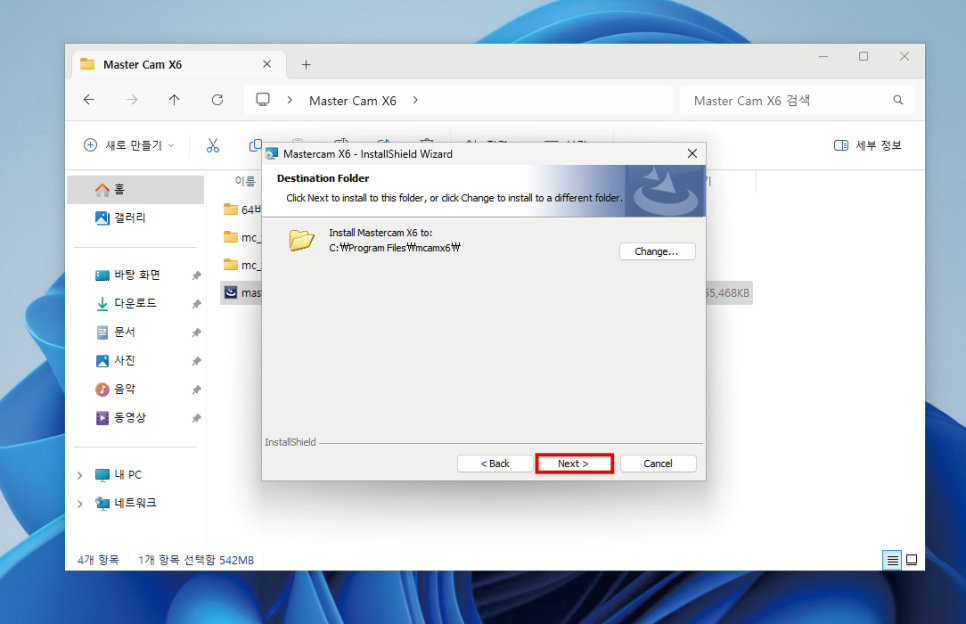Cancel the Mastercam X6 installation
Image resolution: width=966 pixels, height=624 pixels.
click(x=658, y=463)
